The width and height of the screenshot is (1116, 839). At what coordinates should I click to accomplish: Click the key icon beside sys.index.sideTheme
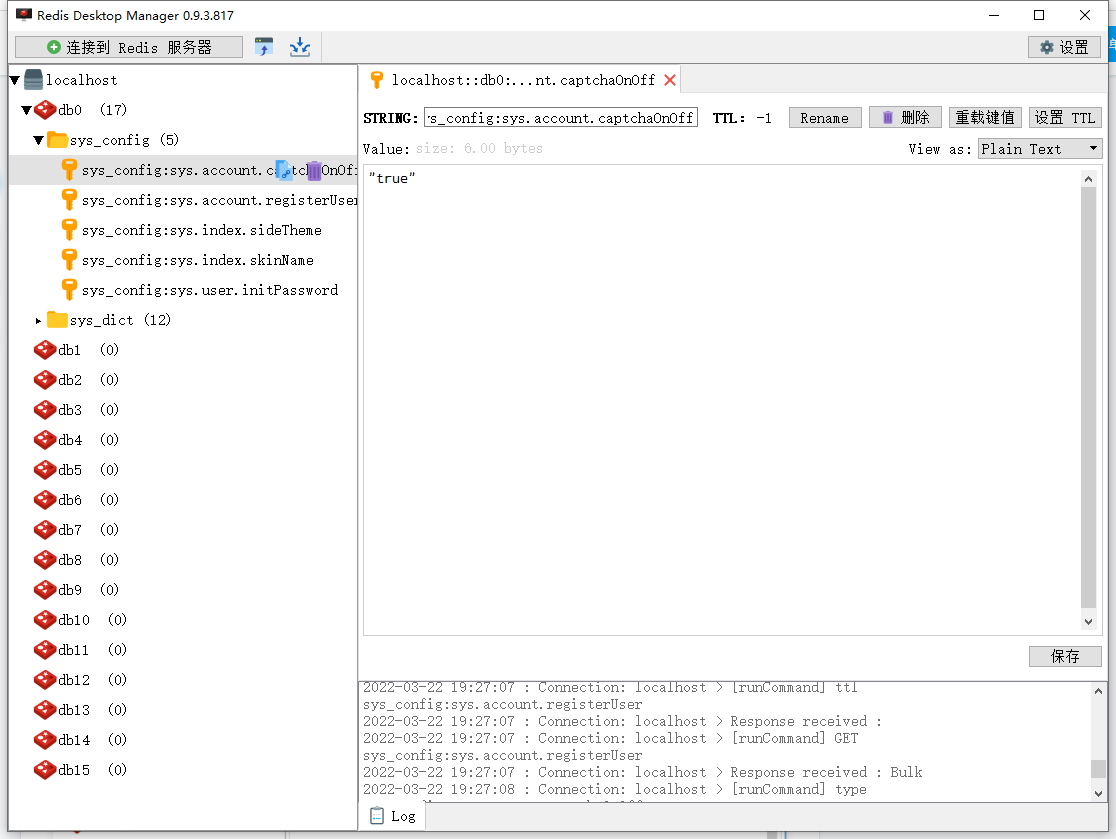tap(68, 230)
